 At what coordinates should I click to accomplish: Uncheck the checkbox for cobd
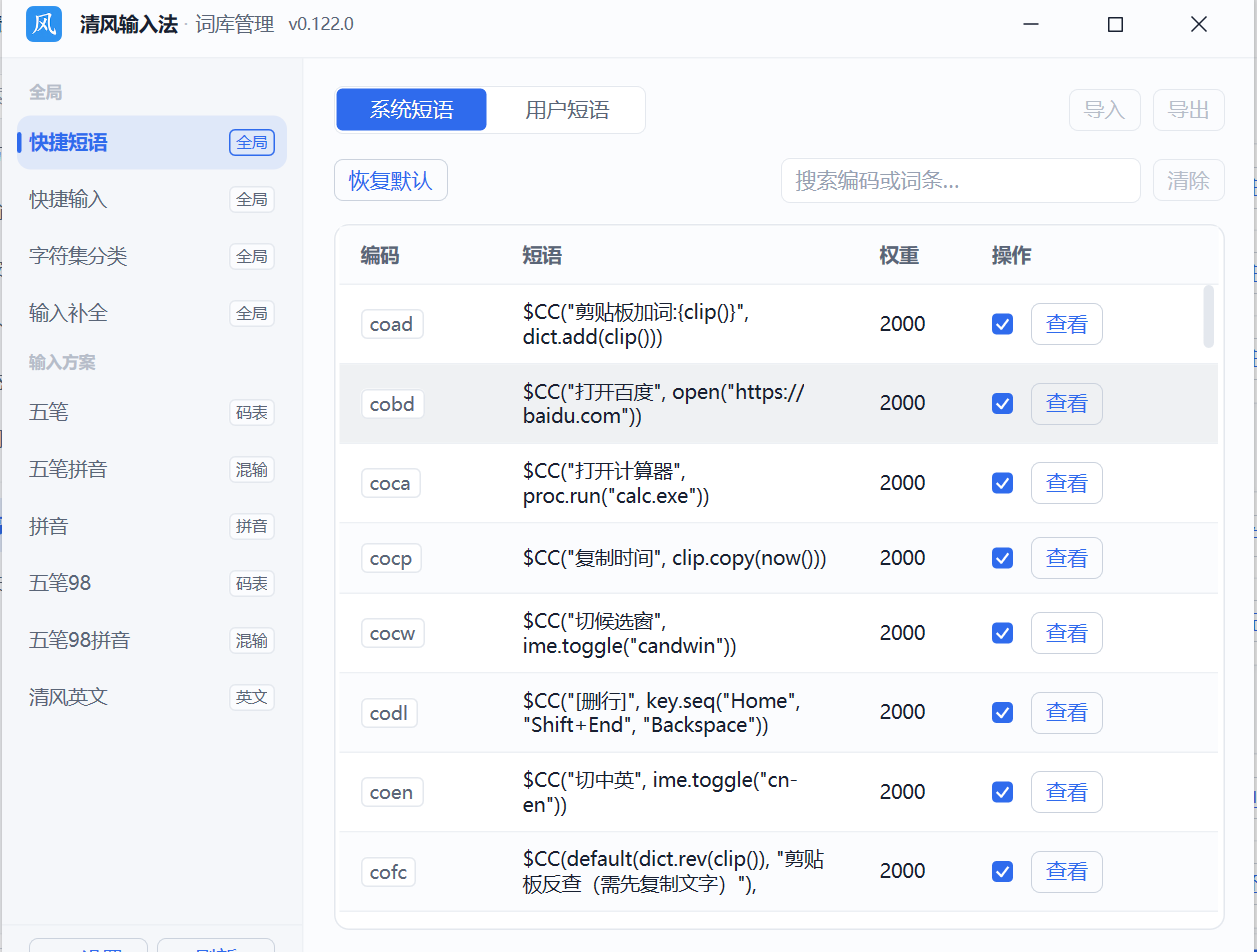pyautogui.click(x=1002, y=403)
